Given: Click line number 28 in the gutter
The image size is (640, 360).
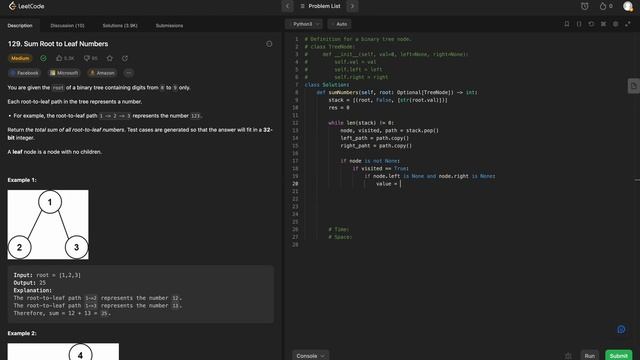Looking at the screenshot, I should click(296, 244).
